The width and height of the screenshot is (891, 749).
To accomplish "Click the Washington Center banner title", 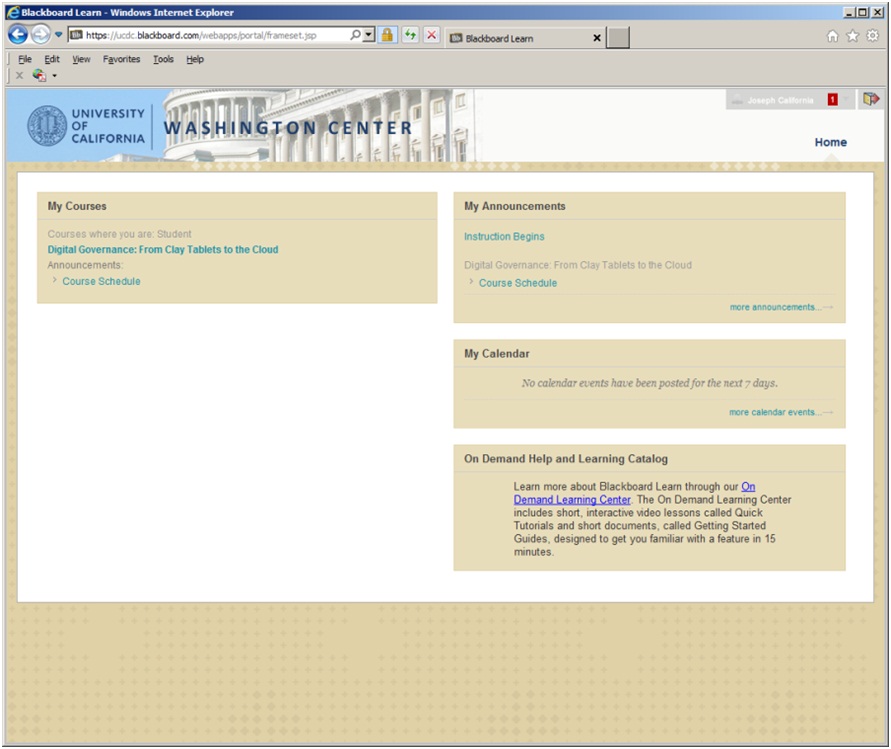I will click(x=288, y=128).
